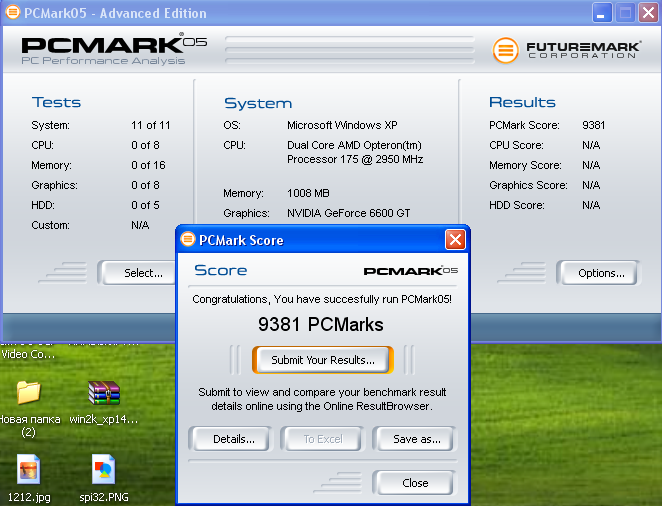Screen dimensions: 662x506
Task: Click the '11 of 11' System tests count
Action: (x=150, y=125)
